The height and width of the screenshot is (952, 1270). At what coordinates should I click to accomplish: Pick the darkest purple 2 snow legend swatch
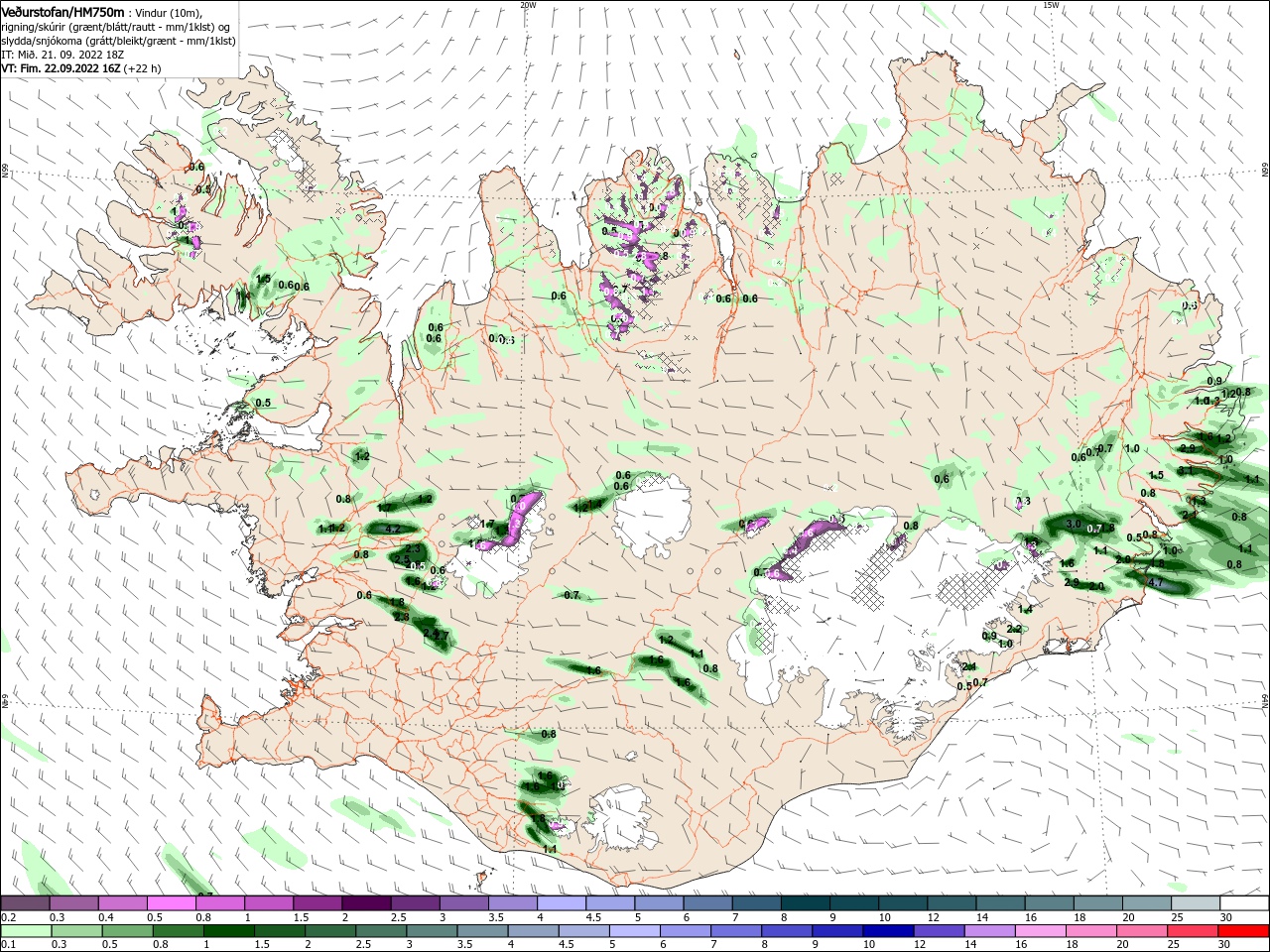click(x=365, y=903)
